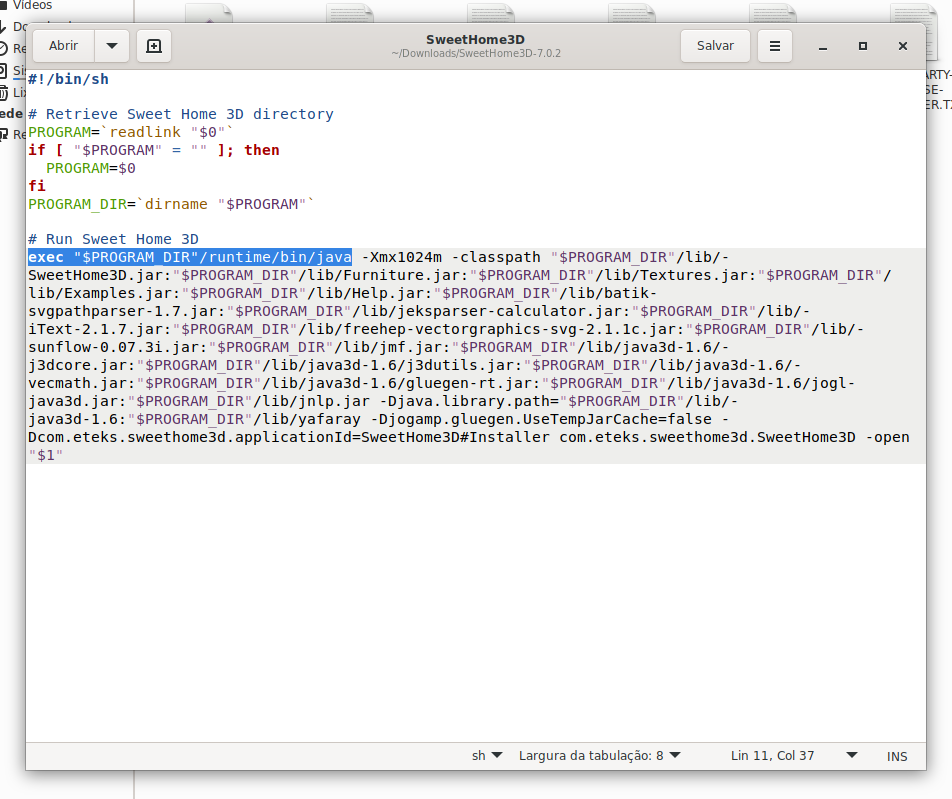Click the Videos entry in the file manager sidebar
This screenshot has height=799, width=952.
[32, 5]
